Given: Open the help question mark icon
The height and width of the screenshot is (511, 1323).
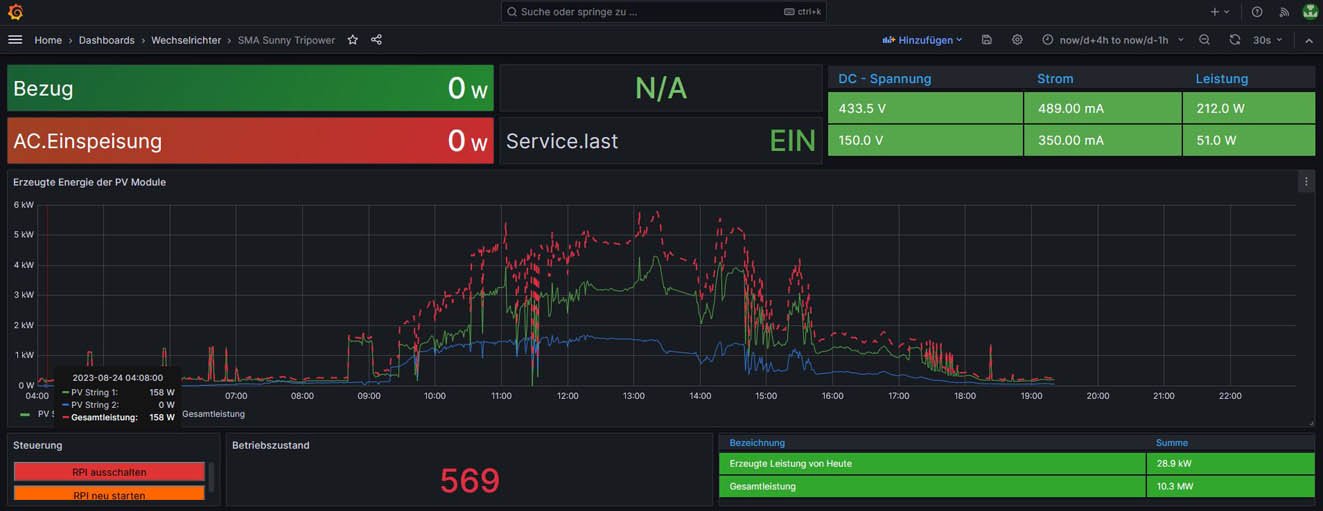Looking at the screenshot, I should click(1257, 12).
